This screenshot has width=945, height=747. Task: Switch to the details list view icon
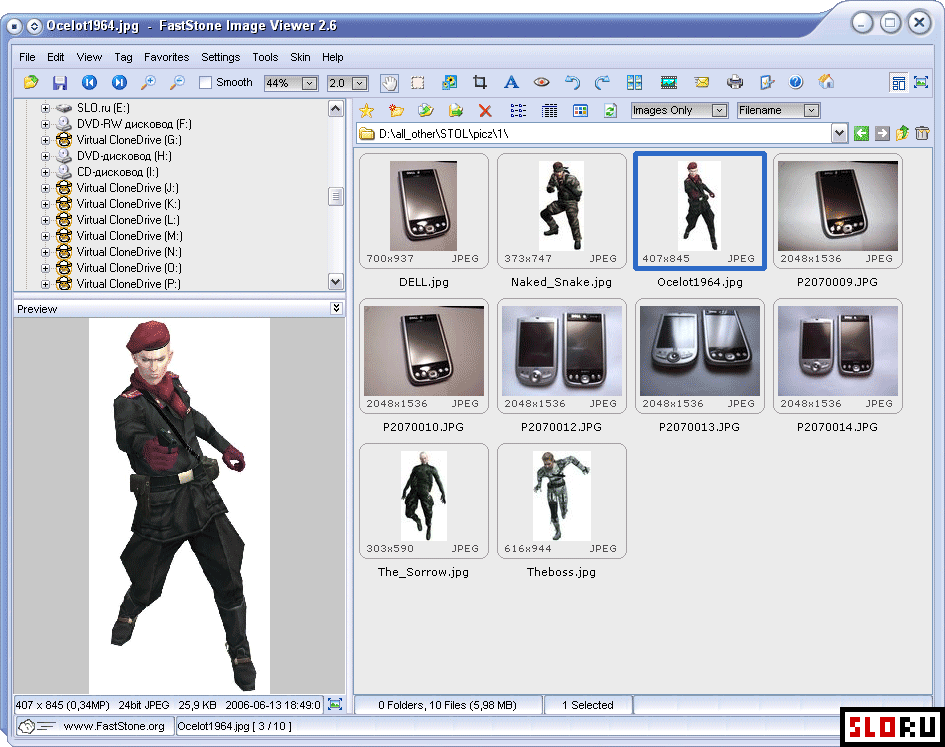point(549,110)
